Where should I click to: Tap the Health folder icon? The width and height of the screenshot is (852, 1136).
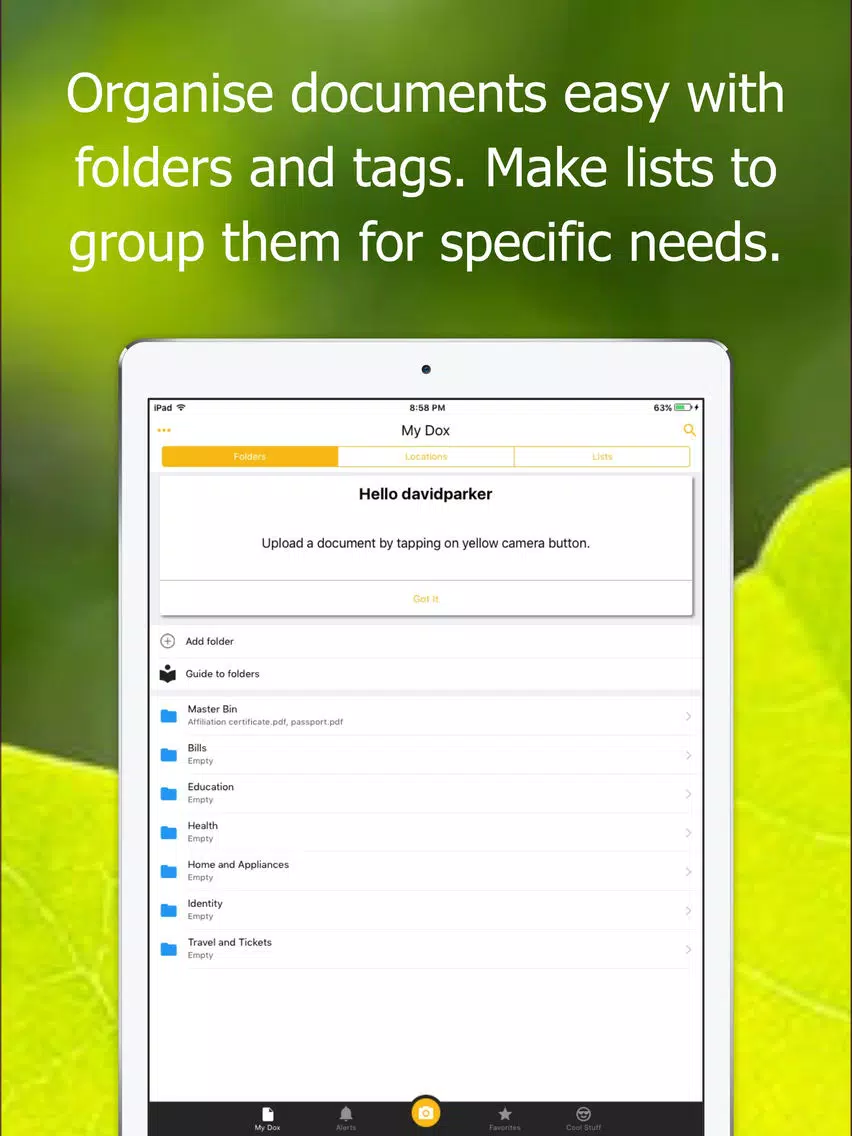click(x=169, y=833)
